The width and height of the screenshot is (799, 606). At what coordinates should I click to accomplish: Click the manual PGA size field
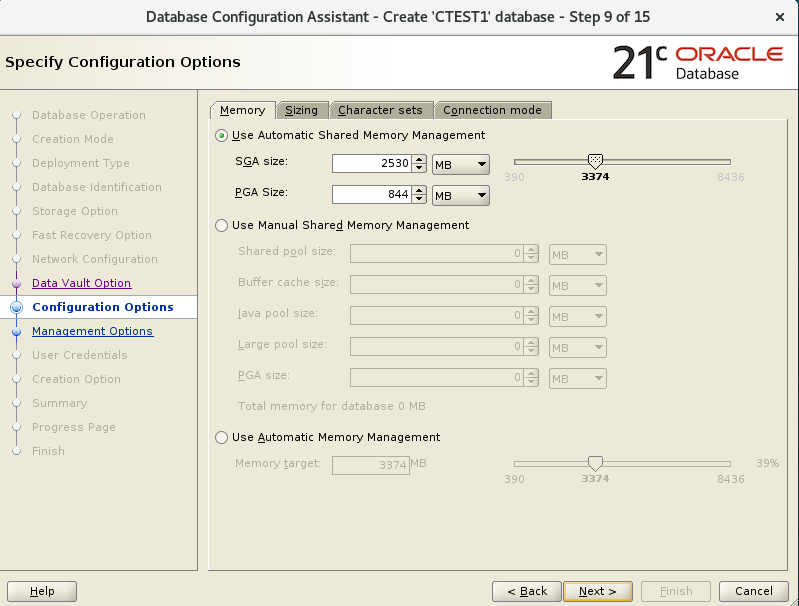(437, 378)
